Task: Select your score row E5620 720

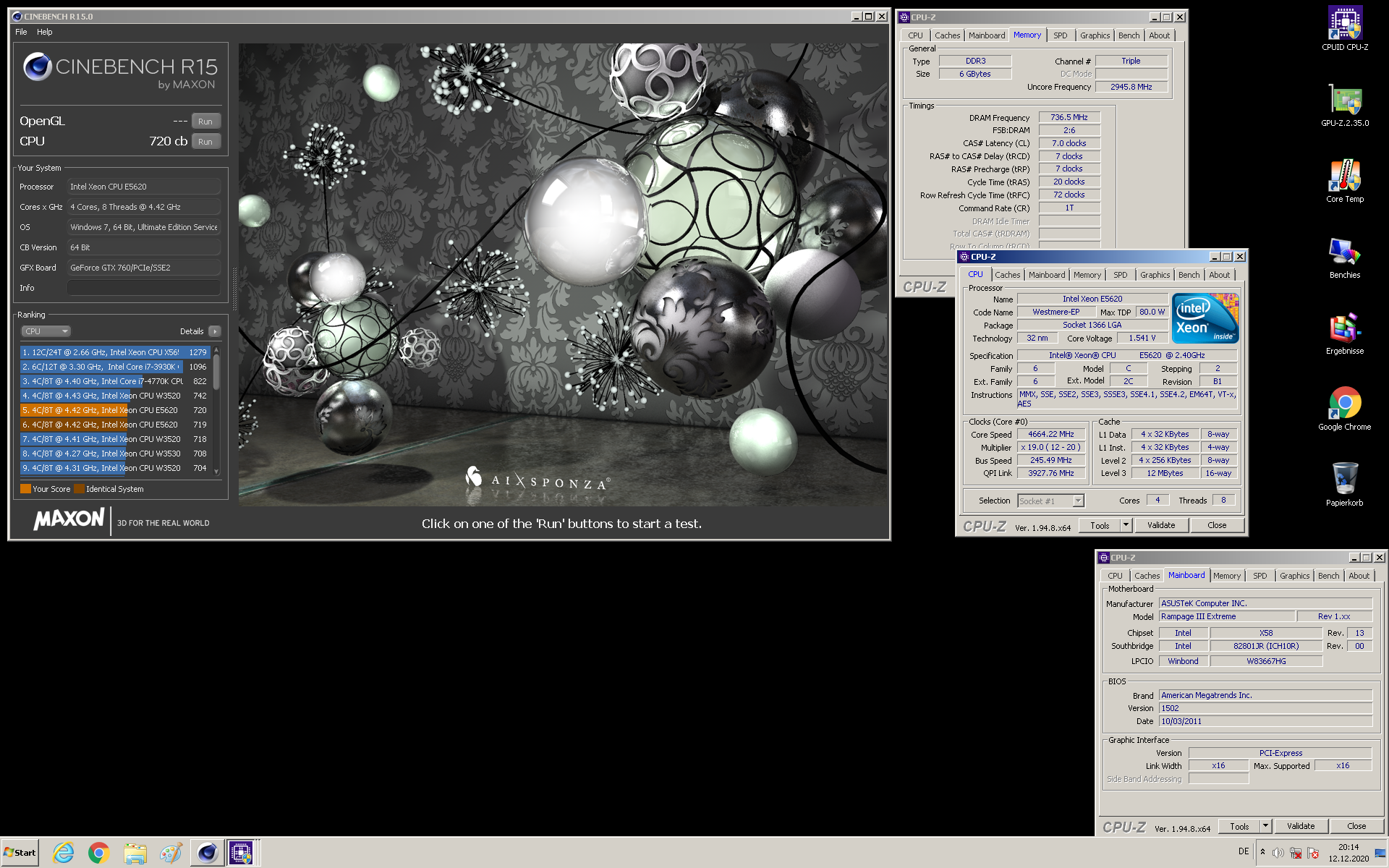Action: [x=115, y=410]
